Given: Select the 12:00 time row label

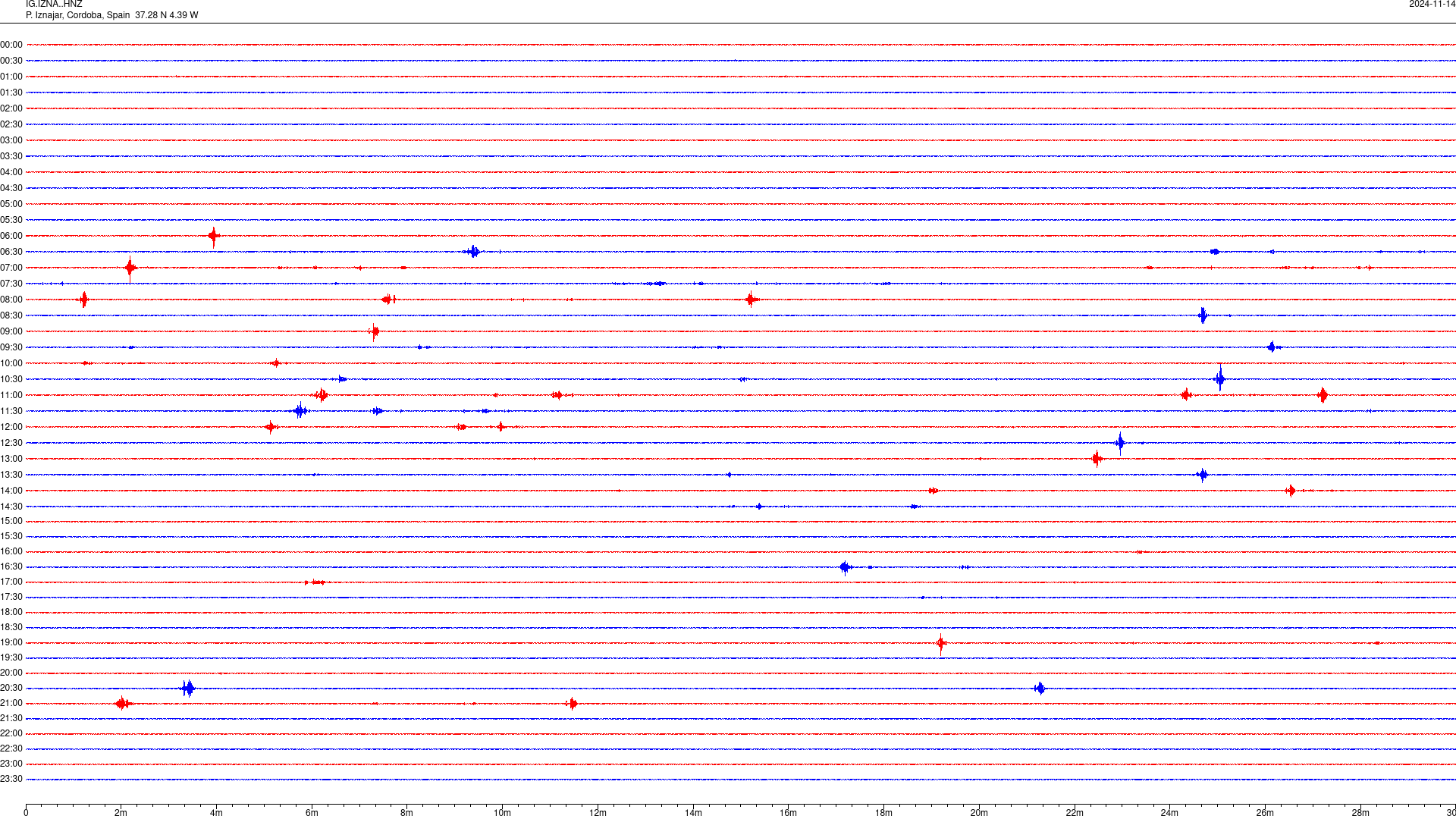Looking at the screenshot, I should pos(11,427).
